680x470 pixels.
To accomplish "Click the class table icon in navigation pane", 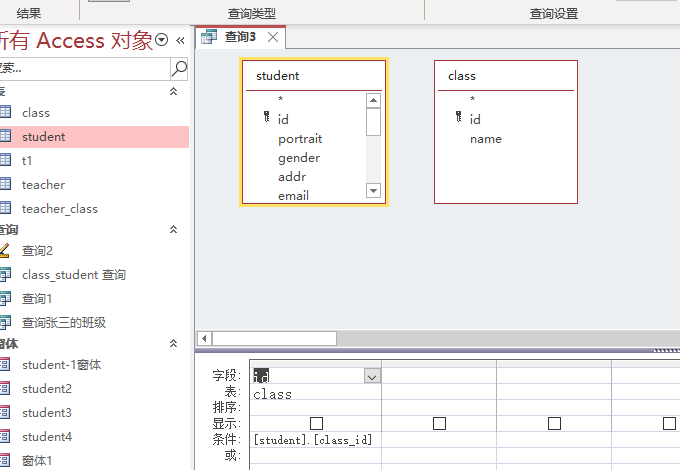I will 5,112.
